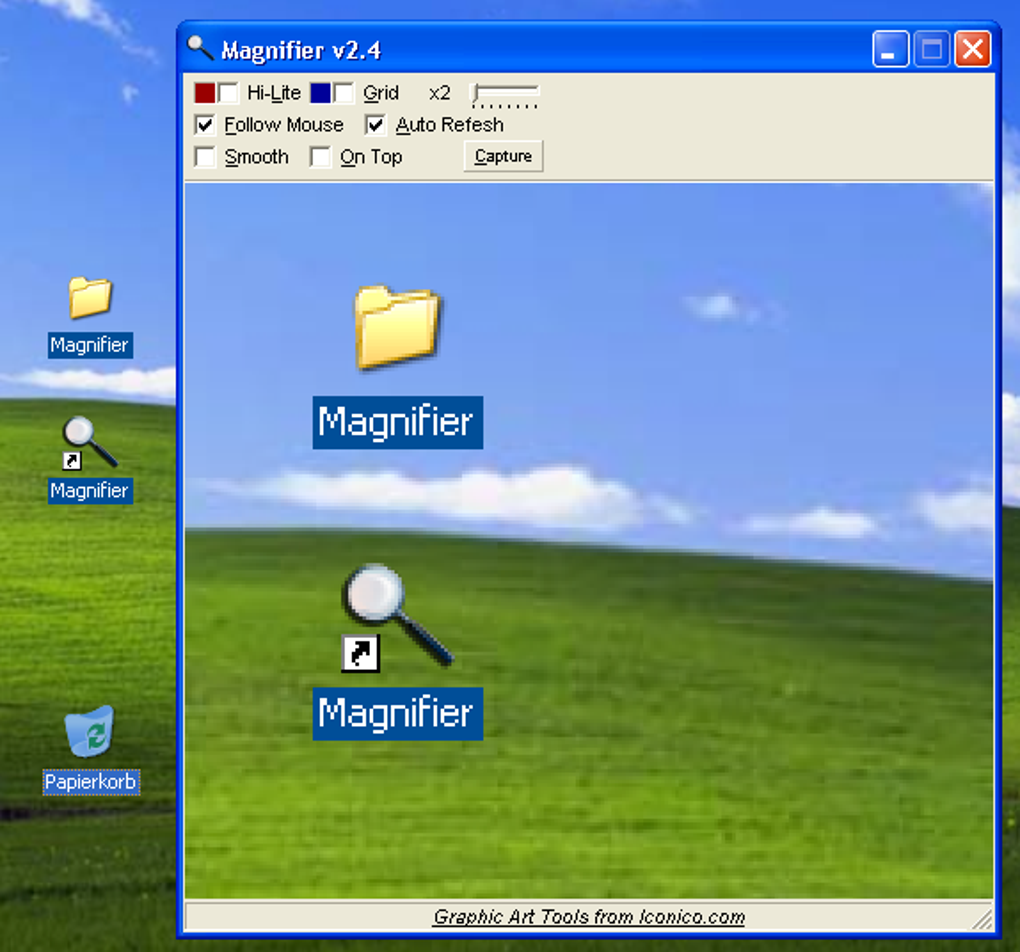Image resolution: width=1020 pixels, height=952 pixels.
Task: Select the highlighted Magnifier label in the view
Action: (x=397, y=714)
